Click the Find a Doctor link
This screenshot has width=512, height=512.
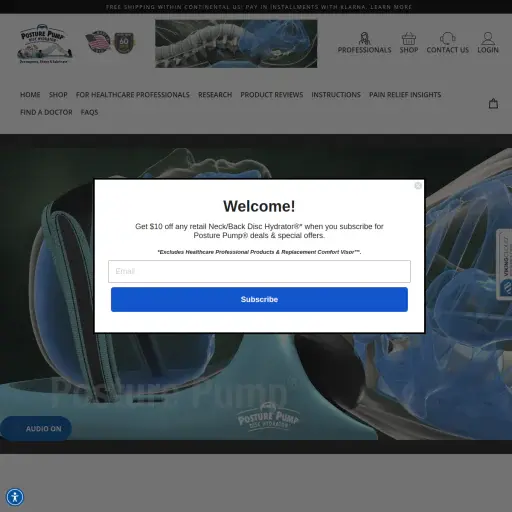46,112
